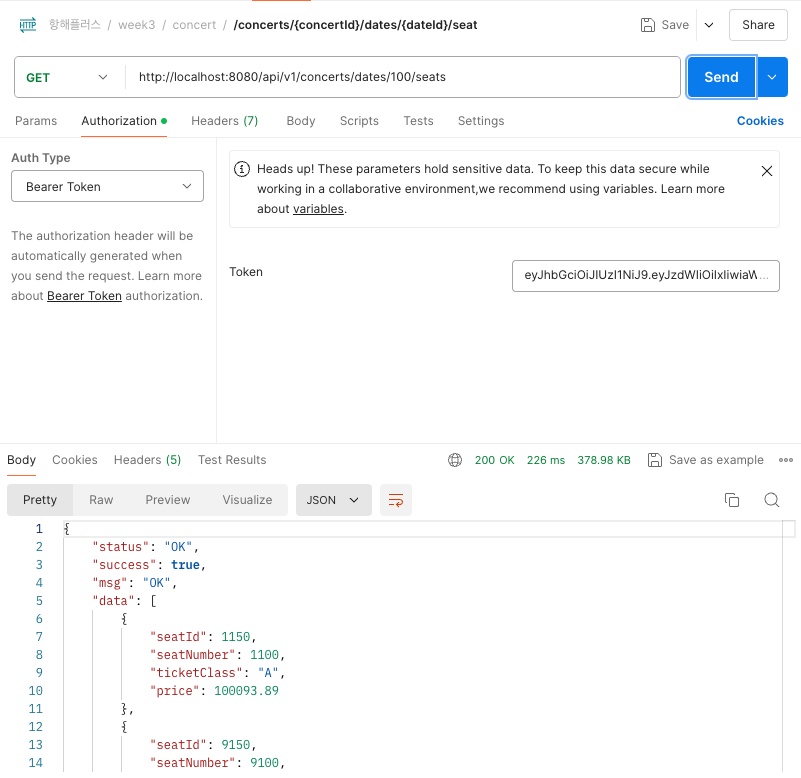Select the Pretty view mode
Image resolution: width=801 pixels, height=778 pixels.
[x=40, y=500]
